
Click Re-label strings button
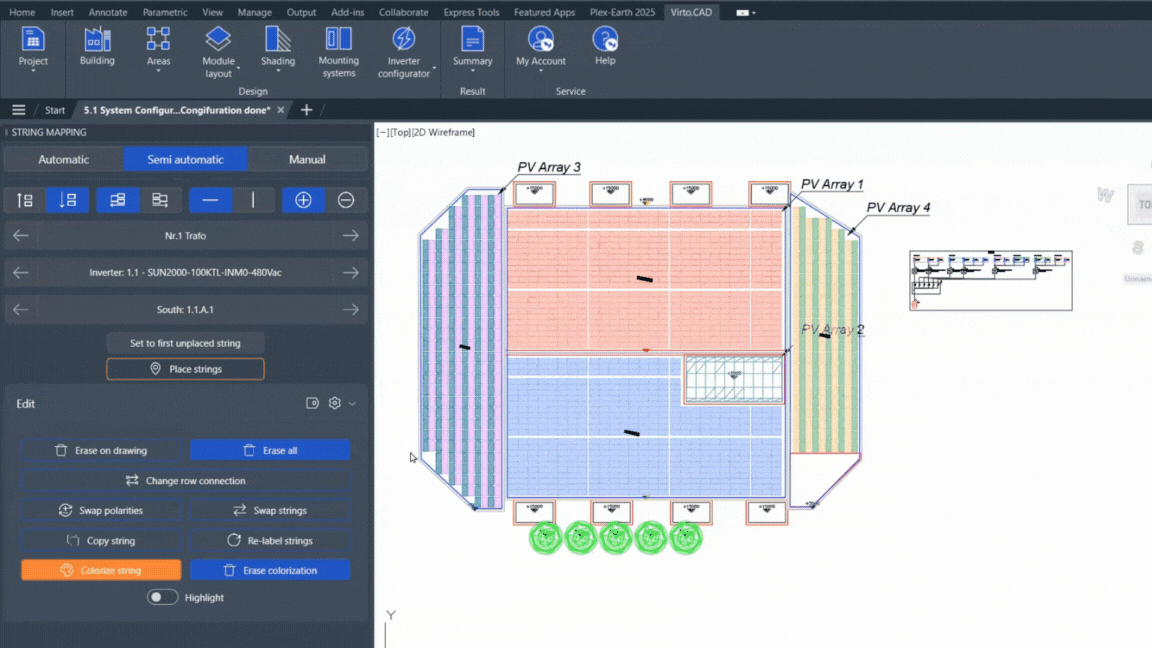pos(270,541)
